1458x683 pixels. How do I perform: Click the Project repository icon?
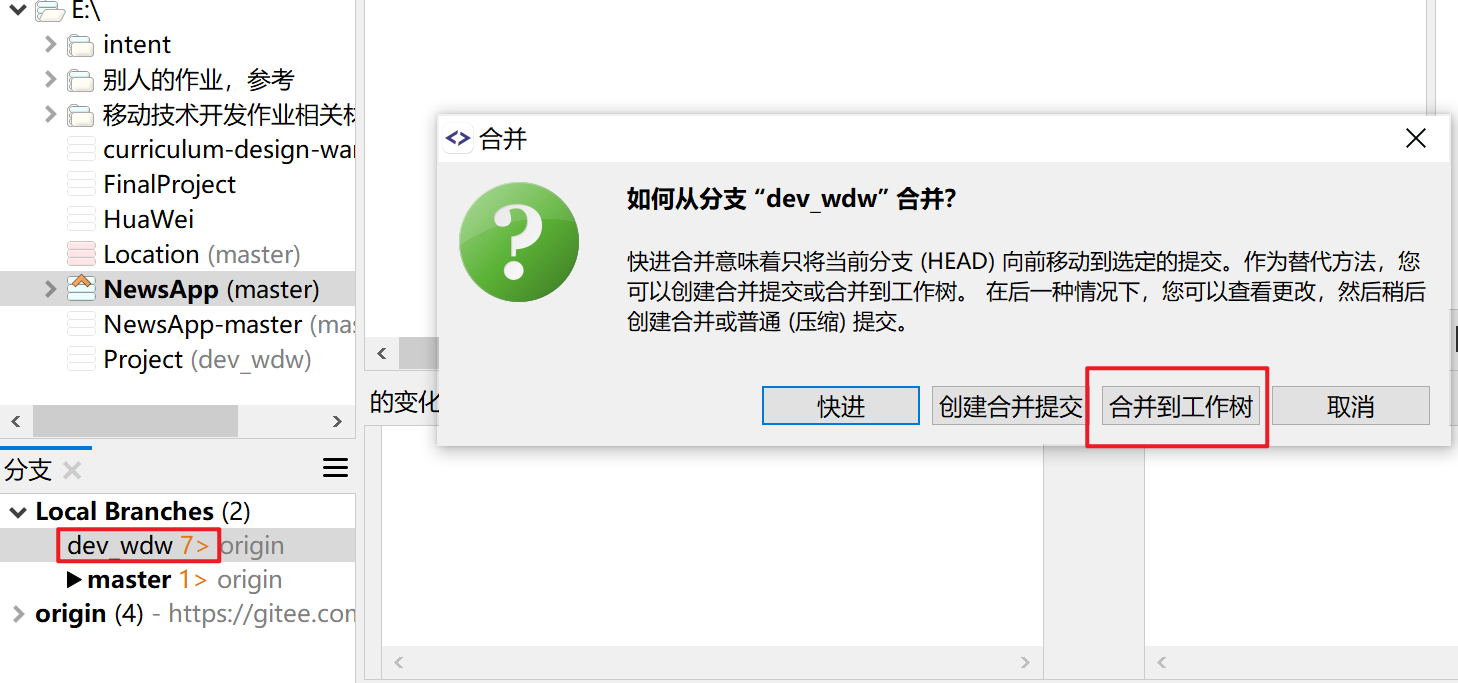click(x=81, y=359)
